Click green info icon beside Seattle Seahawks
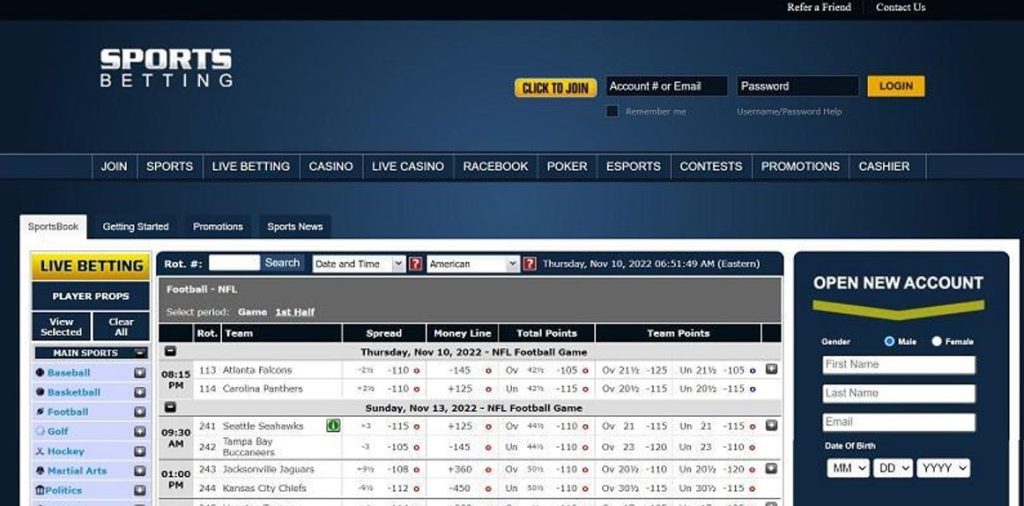The image size is (1024, 506). 333,426
